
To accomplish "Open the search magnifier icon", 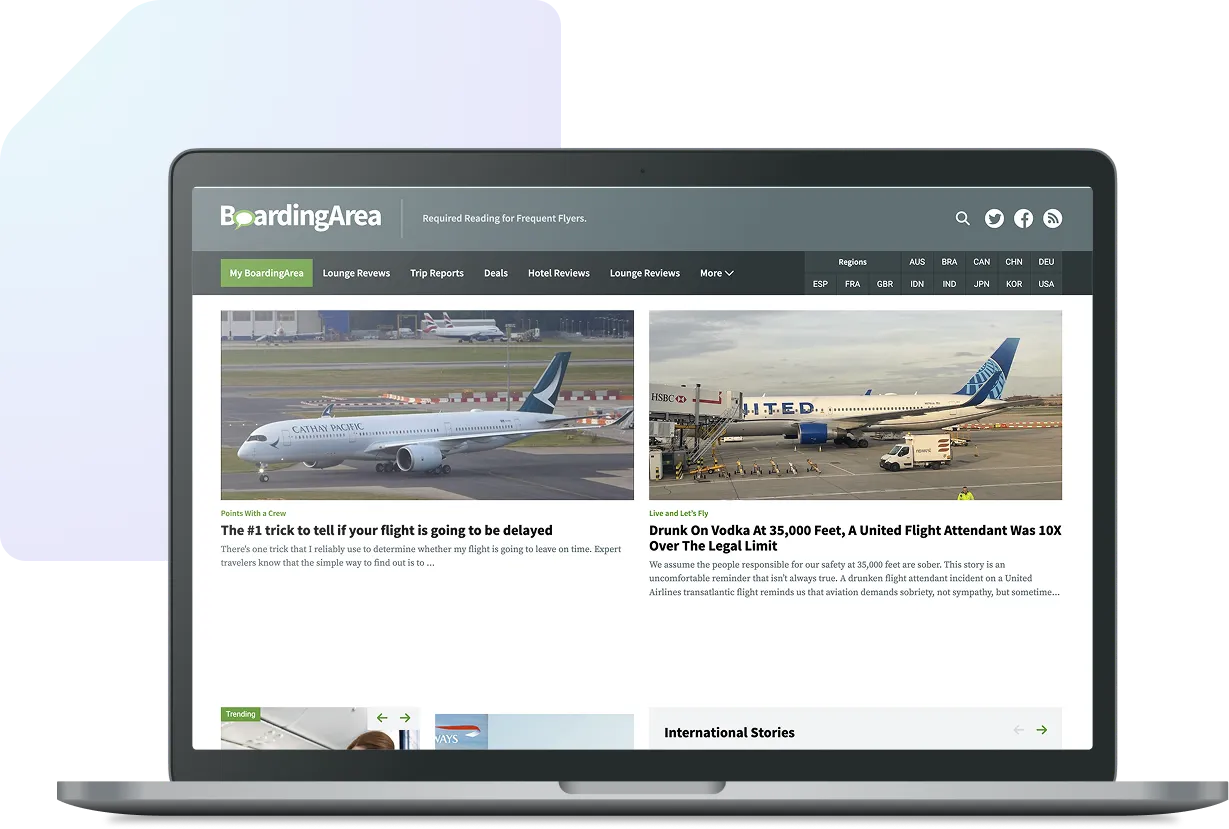I will pyautogui.click(x=962, y=218).
